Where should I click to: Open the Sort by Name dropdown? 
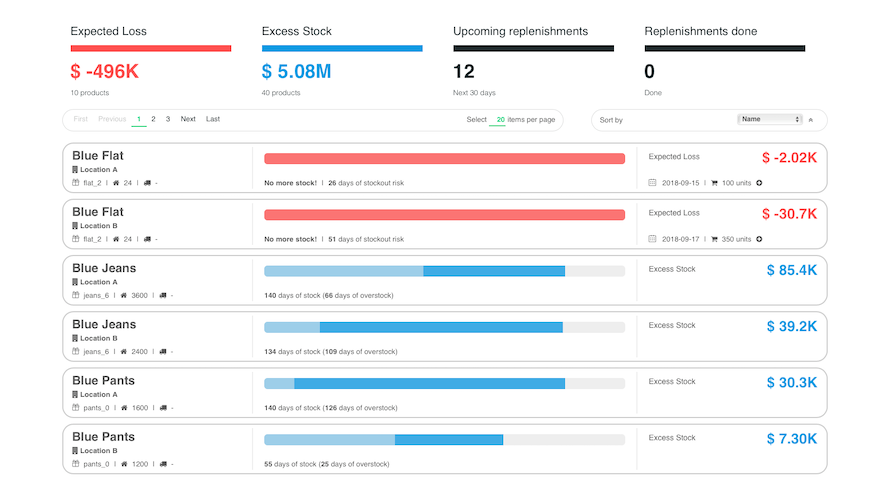[x=769, y=119]
